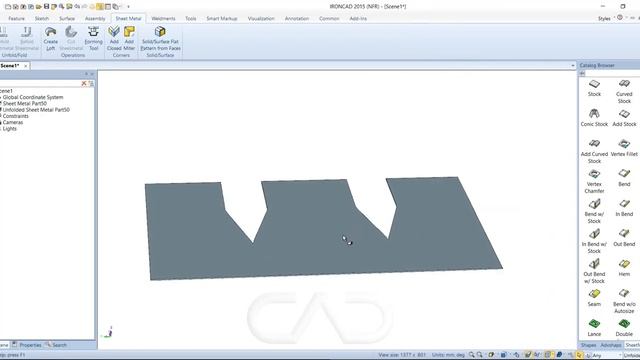This screenshot has width=640, height=360.
Task: Select Sheet Metal Part50 in scene tree
Action: click(24, 104)
